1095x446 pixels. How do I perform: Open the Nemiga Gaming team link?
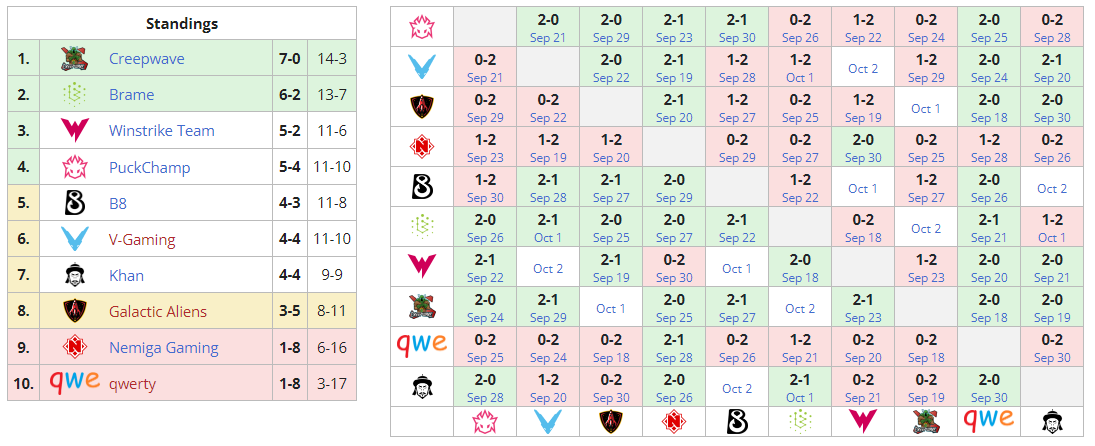click(x=164, y=347)
